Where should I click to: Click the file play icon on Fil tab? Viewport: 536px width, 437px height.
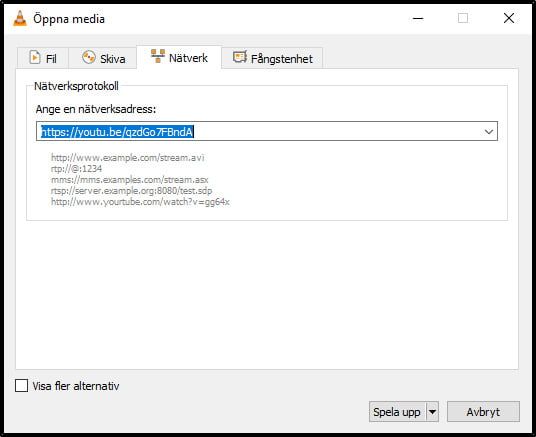tap(35, 57)
